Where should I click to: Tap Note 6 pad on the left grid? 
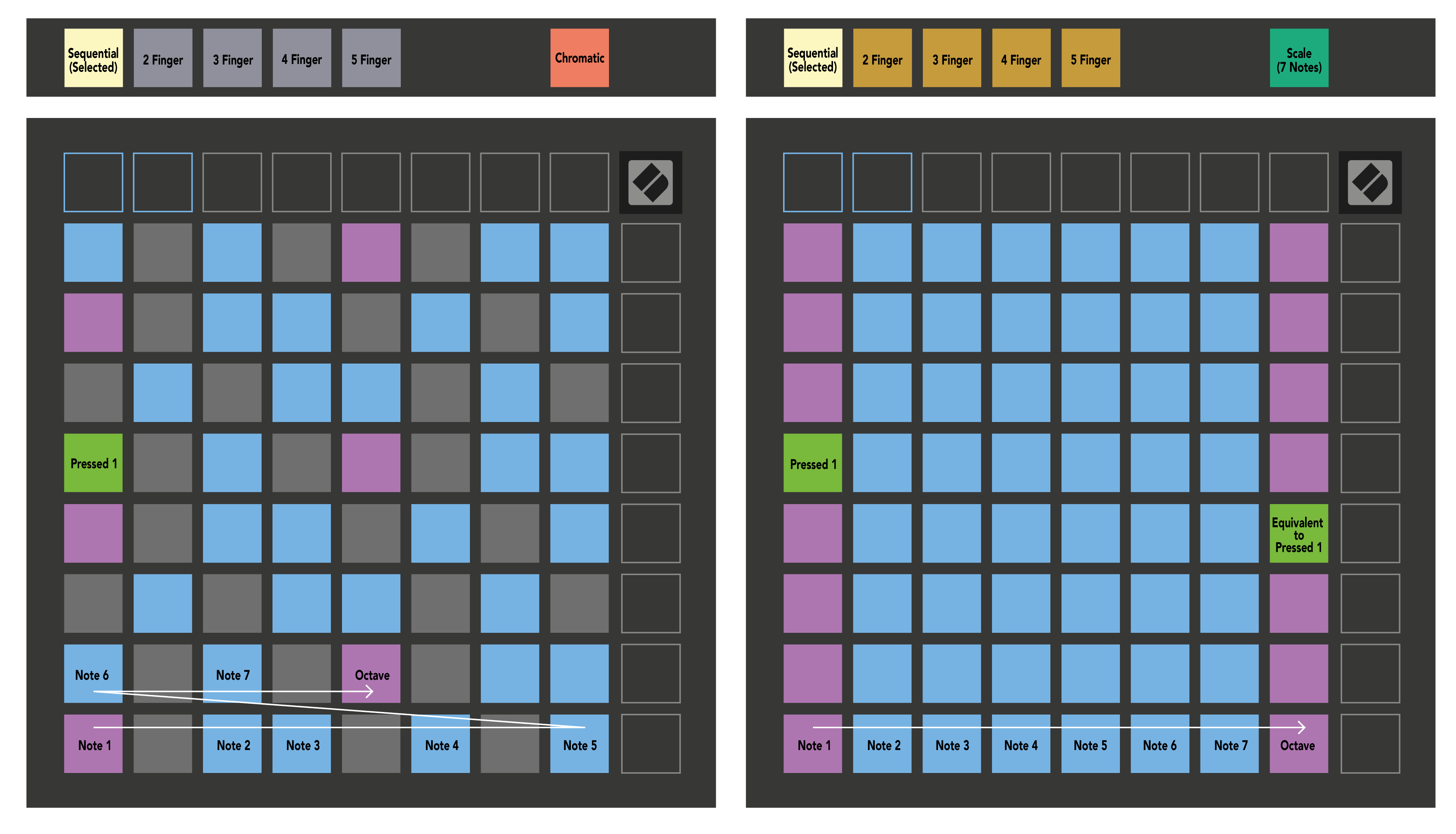tap(93, 673)
